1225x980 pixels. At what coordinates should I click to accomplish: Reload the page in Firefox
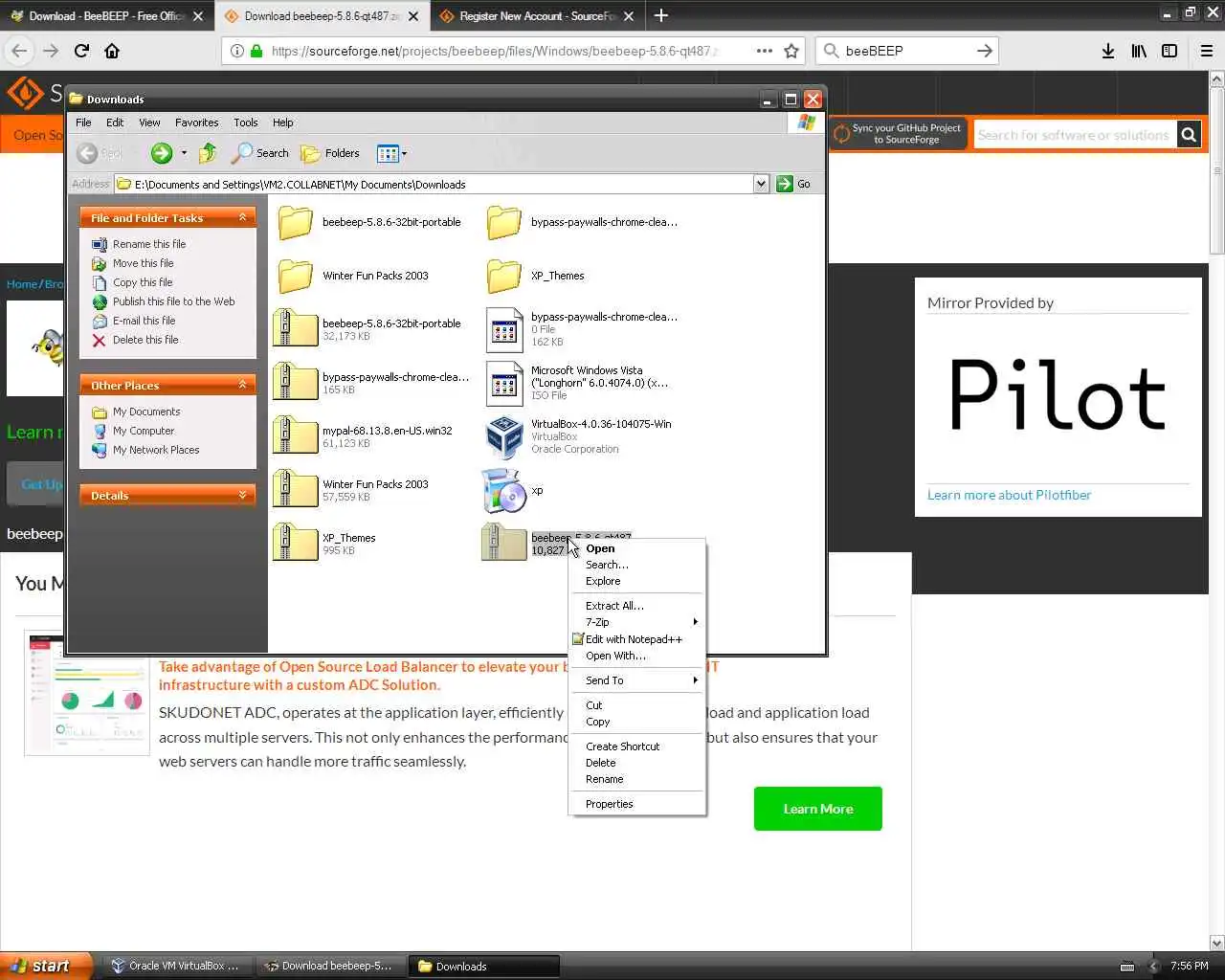(x=81, y=51)
